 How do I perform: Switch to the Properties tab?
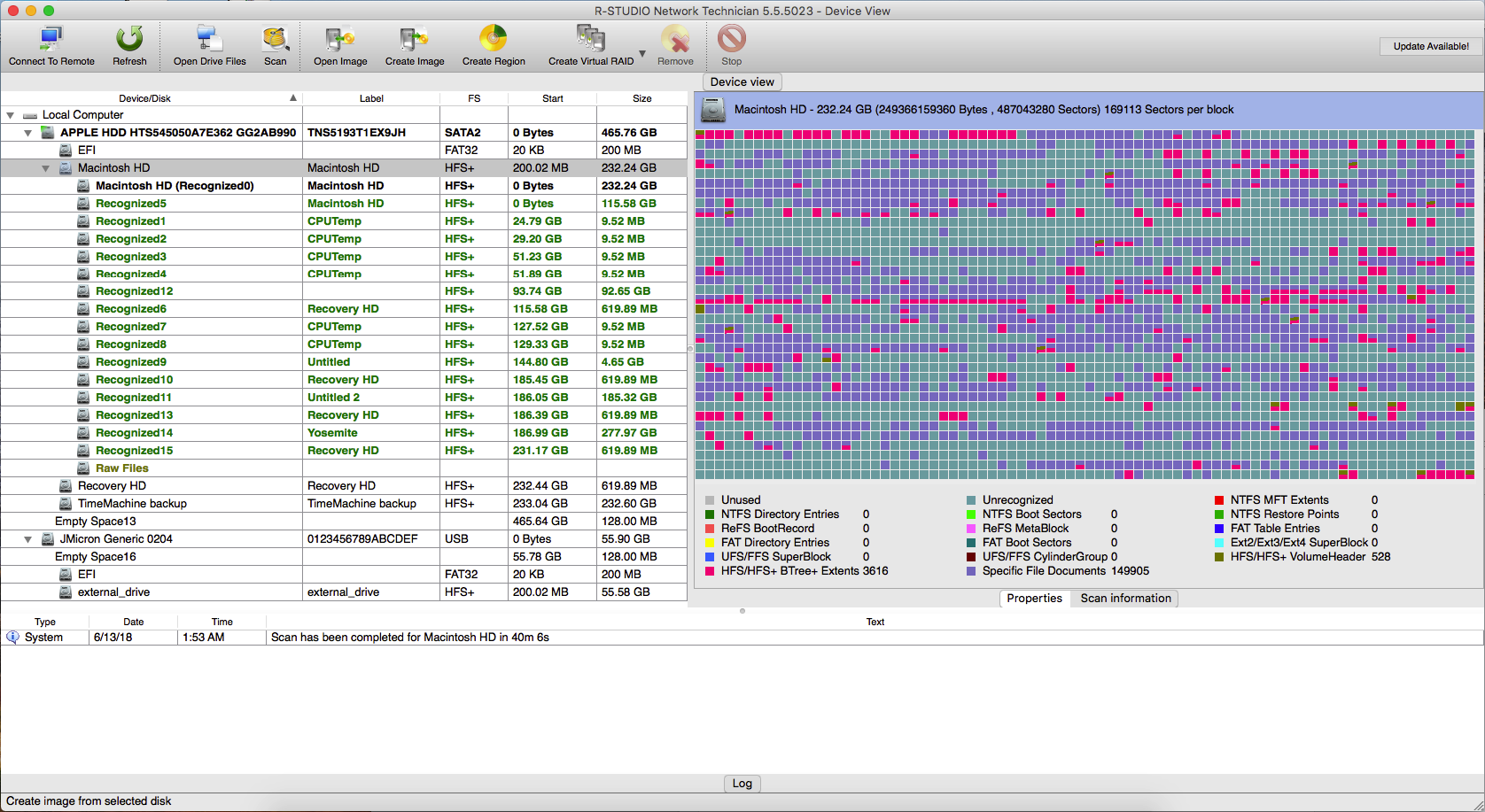click(1034, 599)
